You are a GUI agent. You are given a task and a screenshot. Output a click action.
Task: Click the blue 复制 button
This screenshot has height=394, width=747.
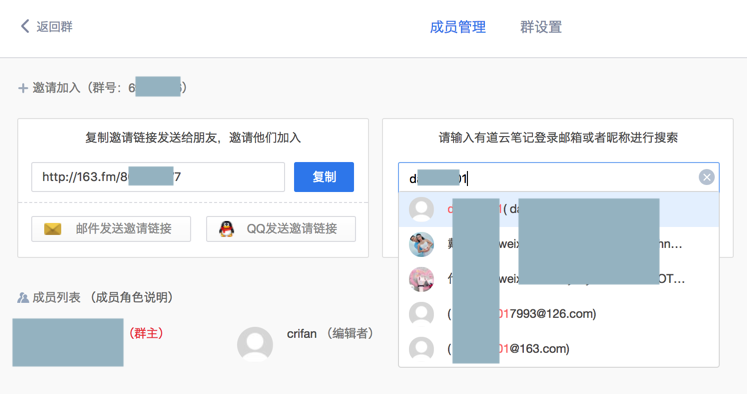pyautogui.click(x=324, y=177)
